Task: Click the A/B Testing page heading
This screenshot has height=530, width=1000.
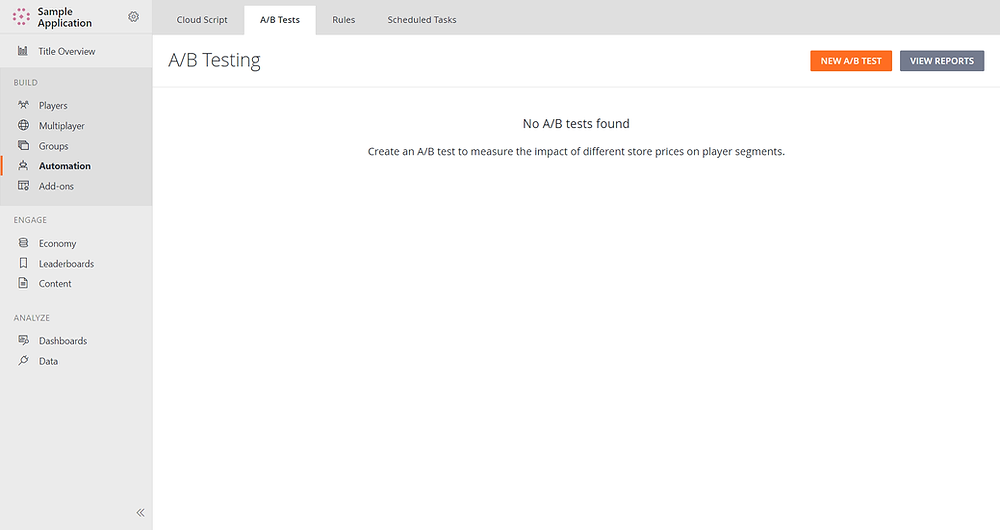Action: tap(214, 60)
